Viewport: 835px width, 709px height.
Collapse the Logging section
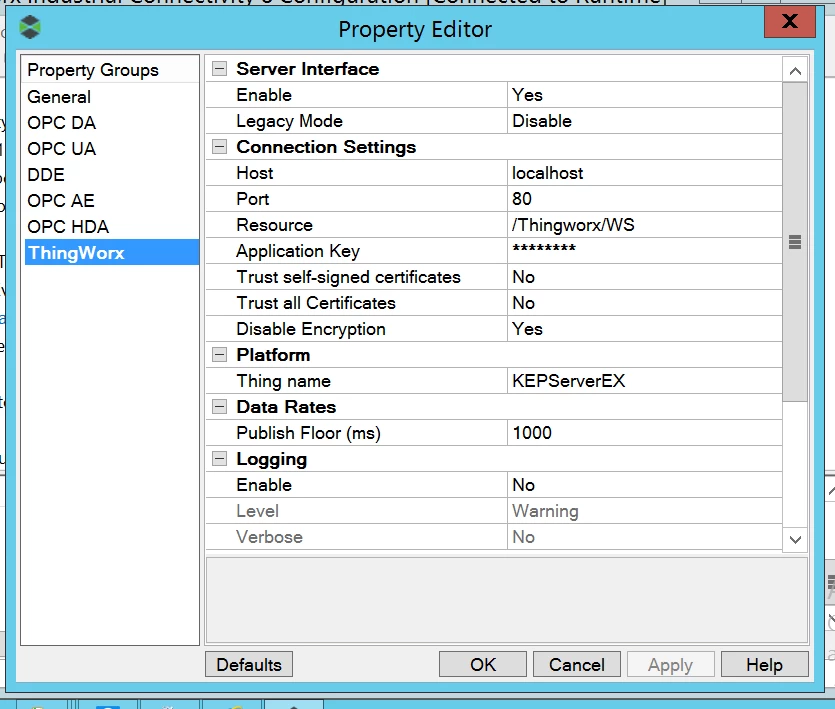pos(219,459)
